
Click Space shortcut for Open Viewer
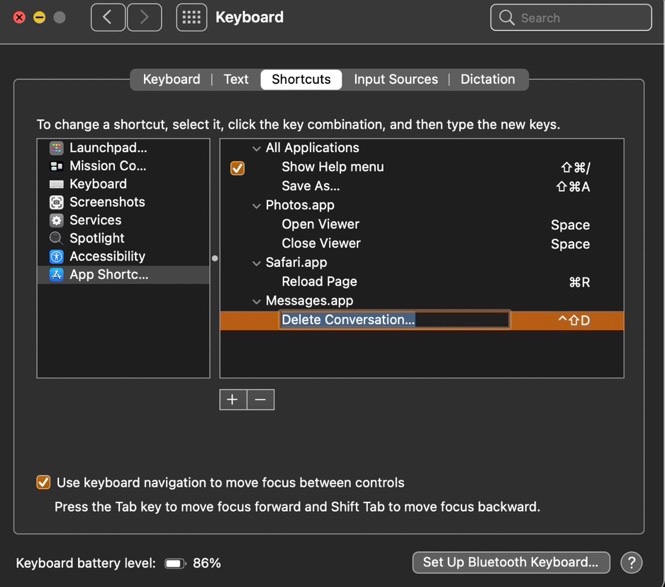pyautogui.click(x=570, y=225)
